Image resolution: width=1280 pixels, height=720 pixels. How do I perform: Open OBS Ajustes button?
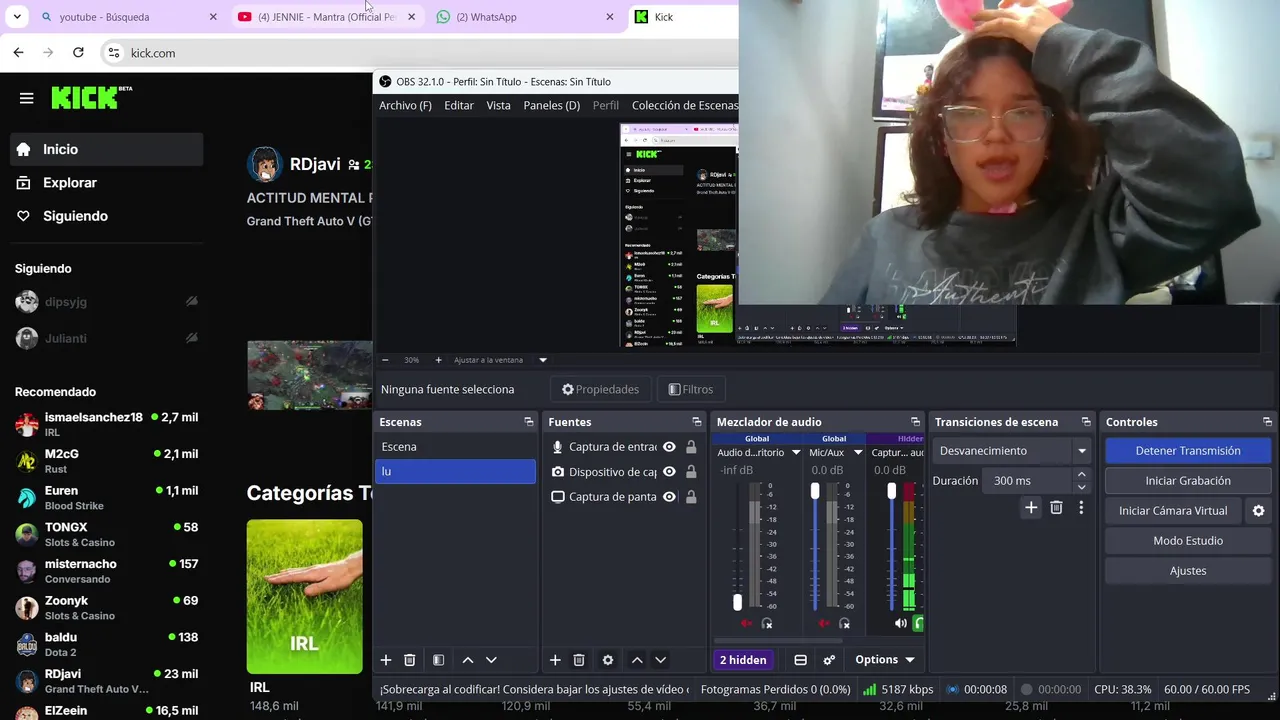click(x=1188, y=571)
